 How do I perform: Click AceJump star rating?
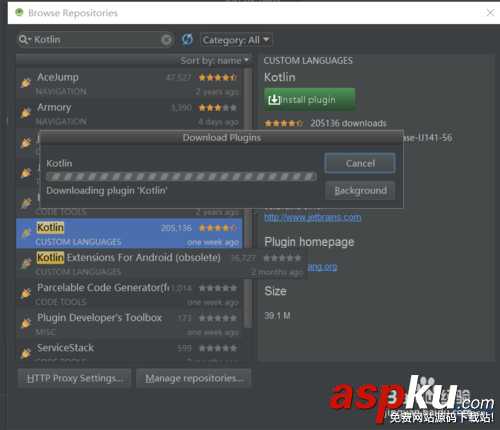click(218, 78)
